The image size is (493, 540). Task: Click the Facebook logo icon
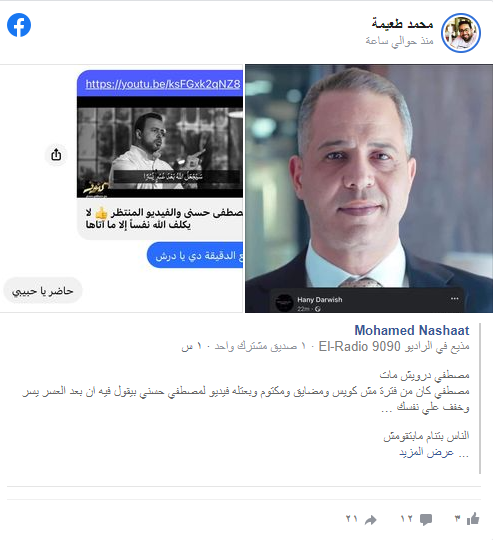19,25
